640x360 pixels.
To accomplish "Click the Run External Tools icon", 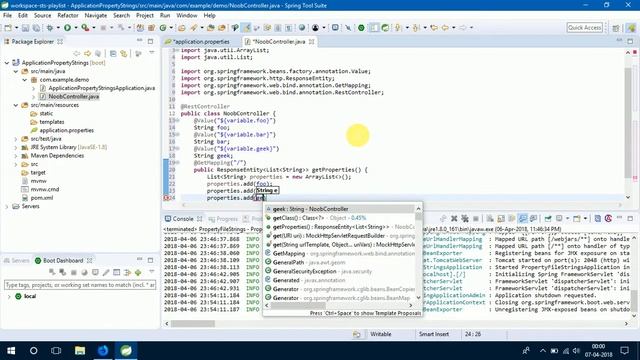I will [85, 28].
